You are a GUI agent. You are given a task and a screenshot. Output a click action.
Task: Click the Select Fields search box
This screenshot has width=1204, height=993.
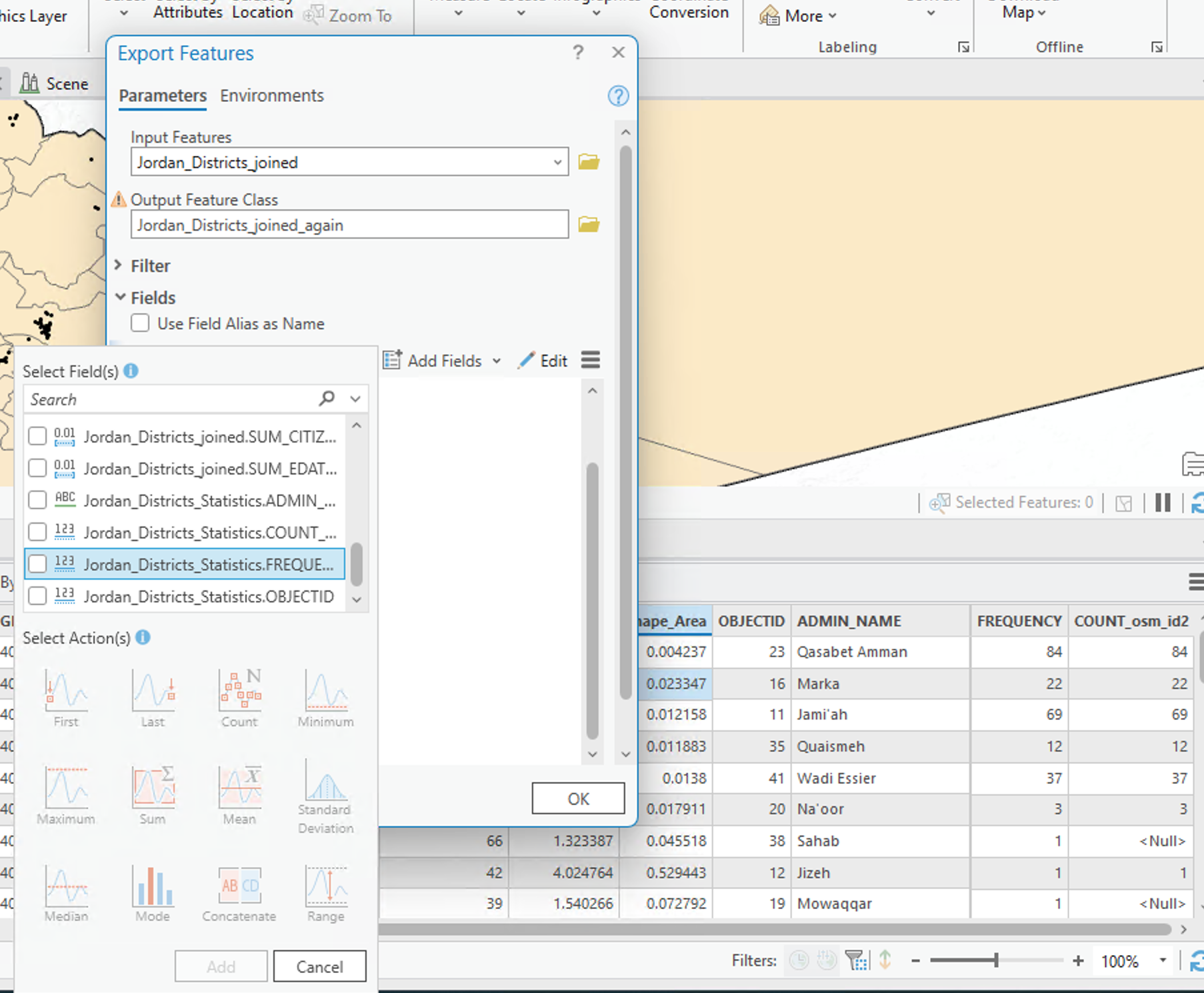(167, 399)
